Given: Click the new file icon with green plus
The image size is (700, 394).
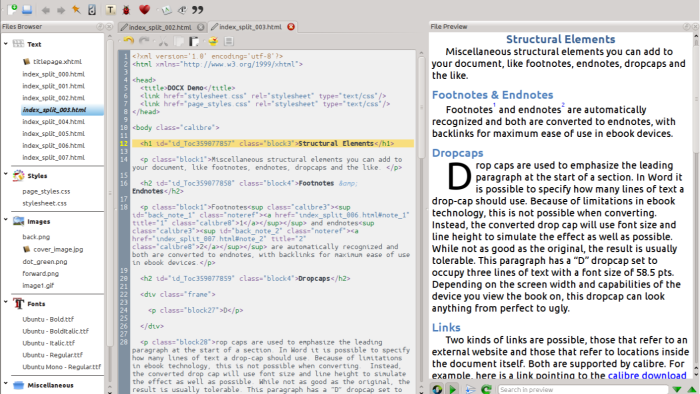Looking at the screenshot, I should (12, 9).
